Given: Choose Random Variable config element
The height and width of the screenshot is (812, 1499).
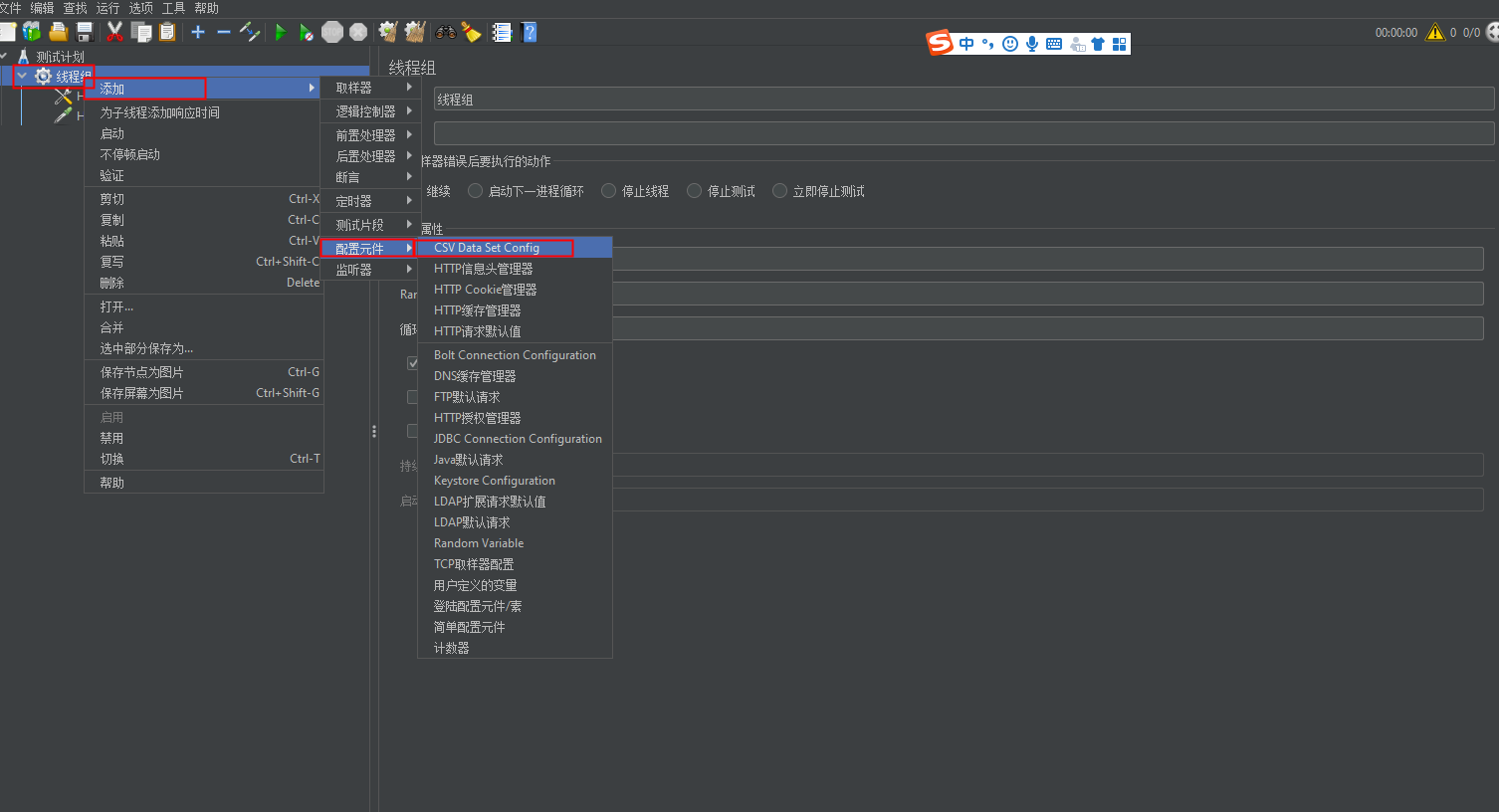Looking at the screenshot, I should [515, 543].
